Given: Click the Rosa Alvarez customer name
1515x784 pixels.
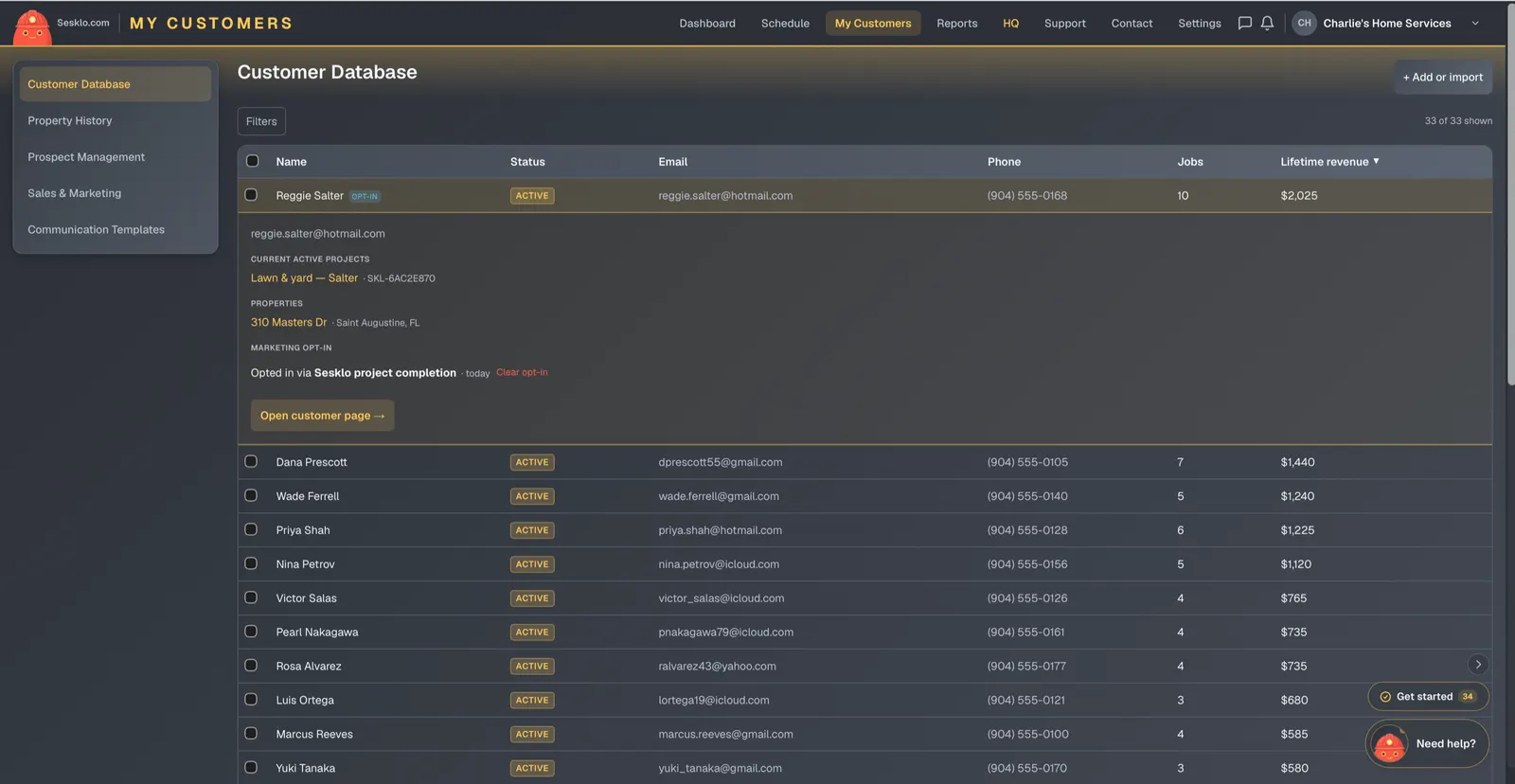Looking at the screenshot, I should point(309,667).
